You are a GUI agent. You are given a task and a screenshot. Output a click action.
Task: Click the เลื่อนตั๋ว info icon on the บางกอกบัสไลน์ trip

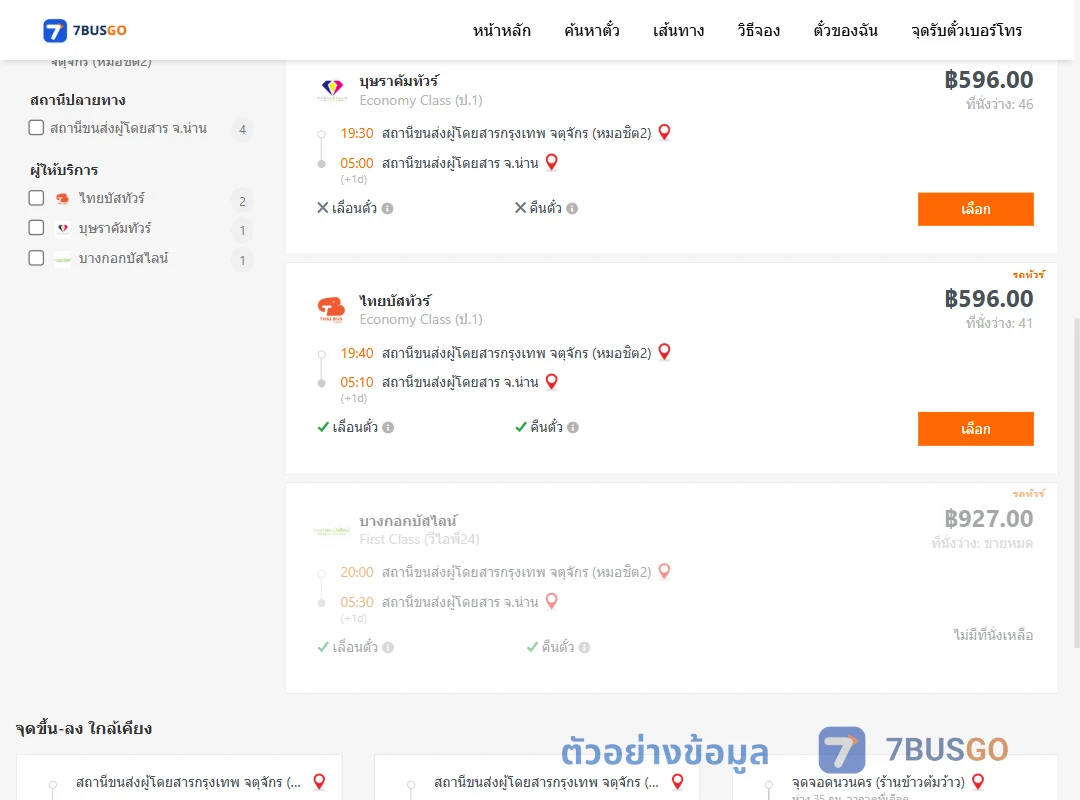[388, 647]
